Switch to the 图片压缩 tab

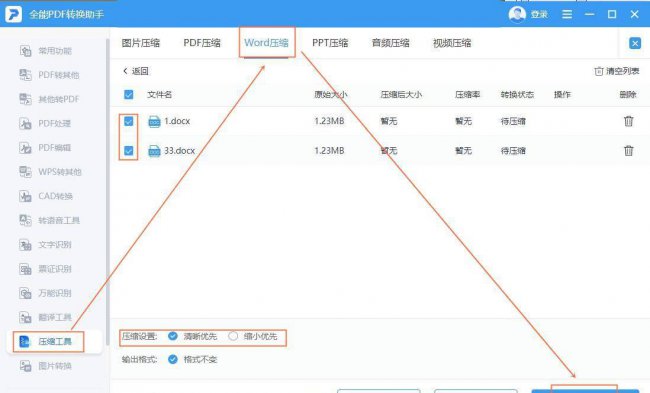tap(141, 43)
